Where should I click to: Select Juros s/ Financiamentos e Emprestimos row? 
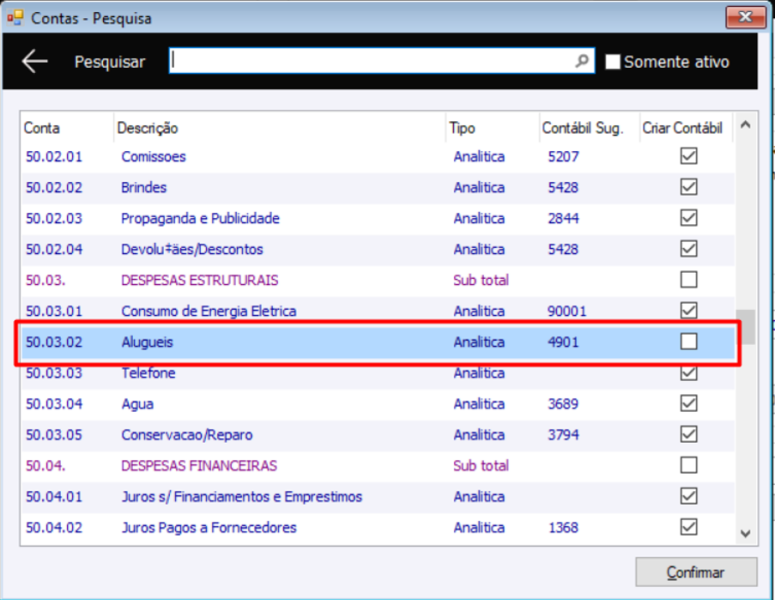378,496
